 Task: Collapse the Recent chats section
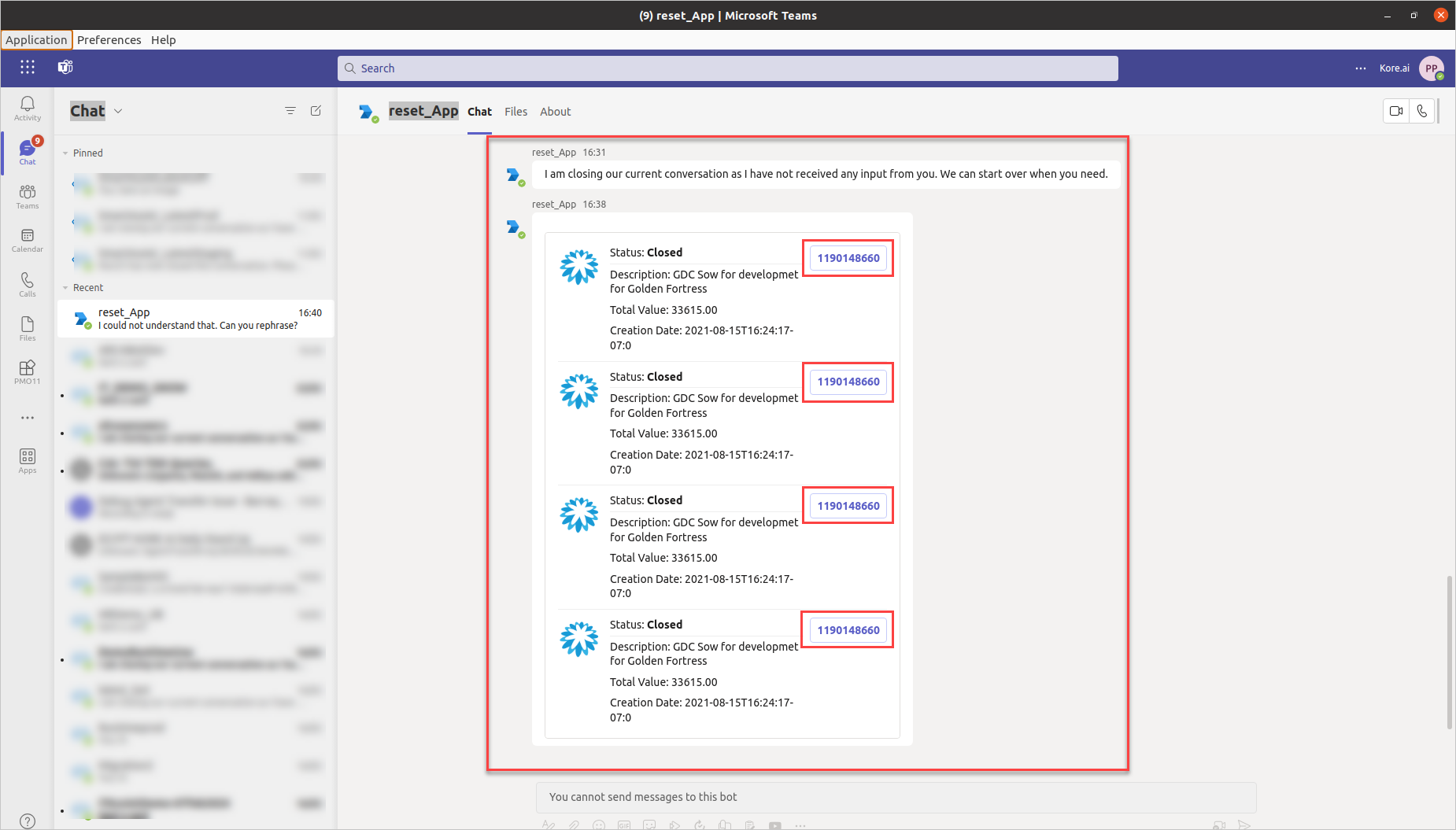click(65, 288)
